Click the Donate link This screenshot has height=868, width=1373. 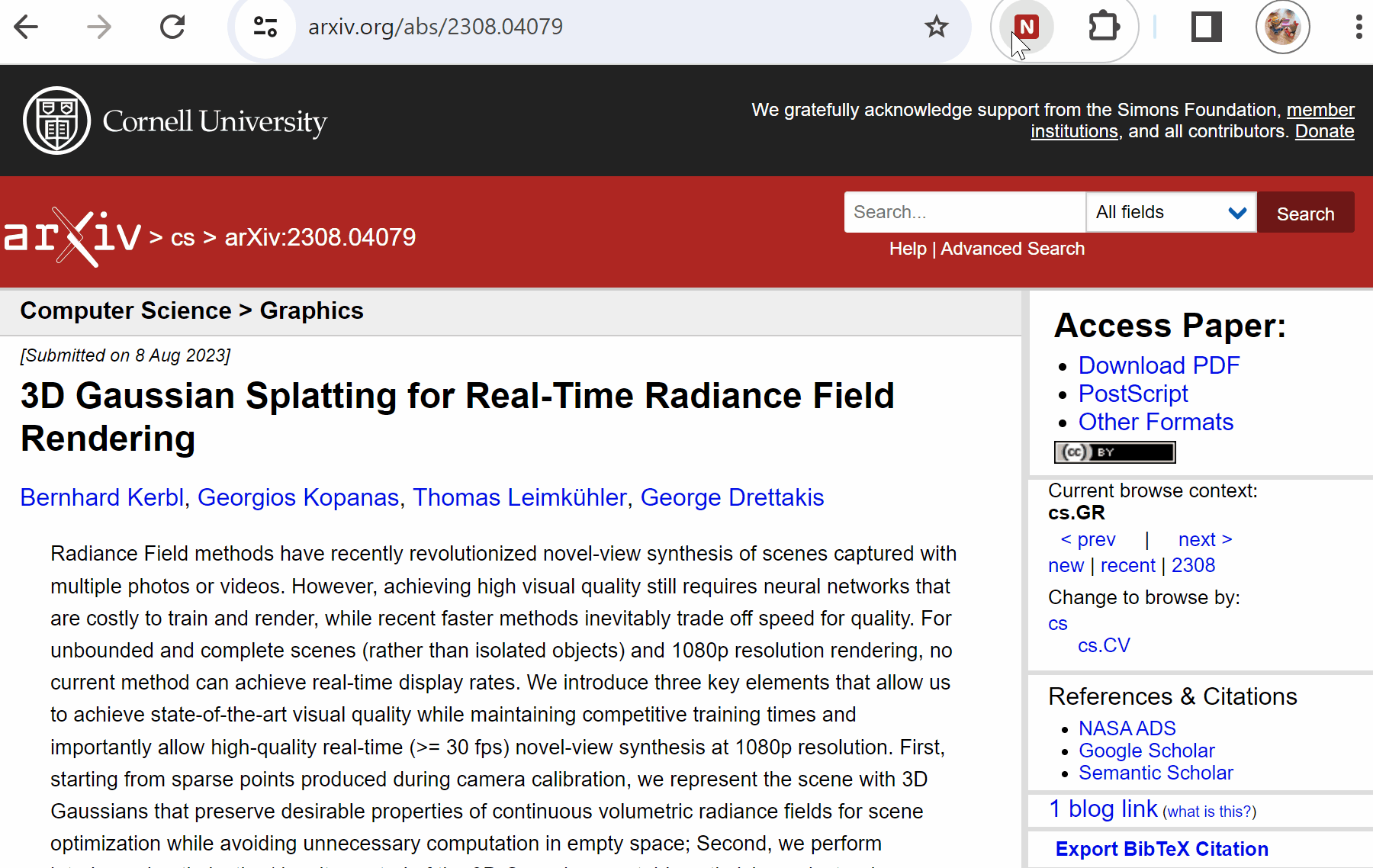tap(1324, 131)
